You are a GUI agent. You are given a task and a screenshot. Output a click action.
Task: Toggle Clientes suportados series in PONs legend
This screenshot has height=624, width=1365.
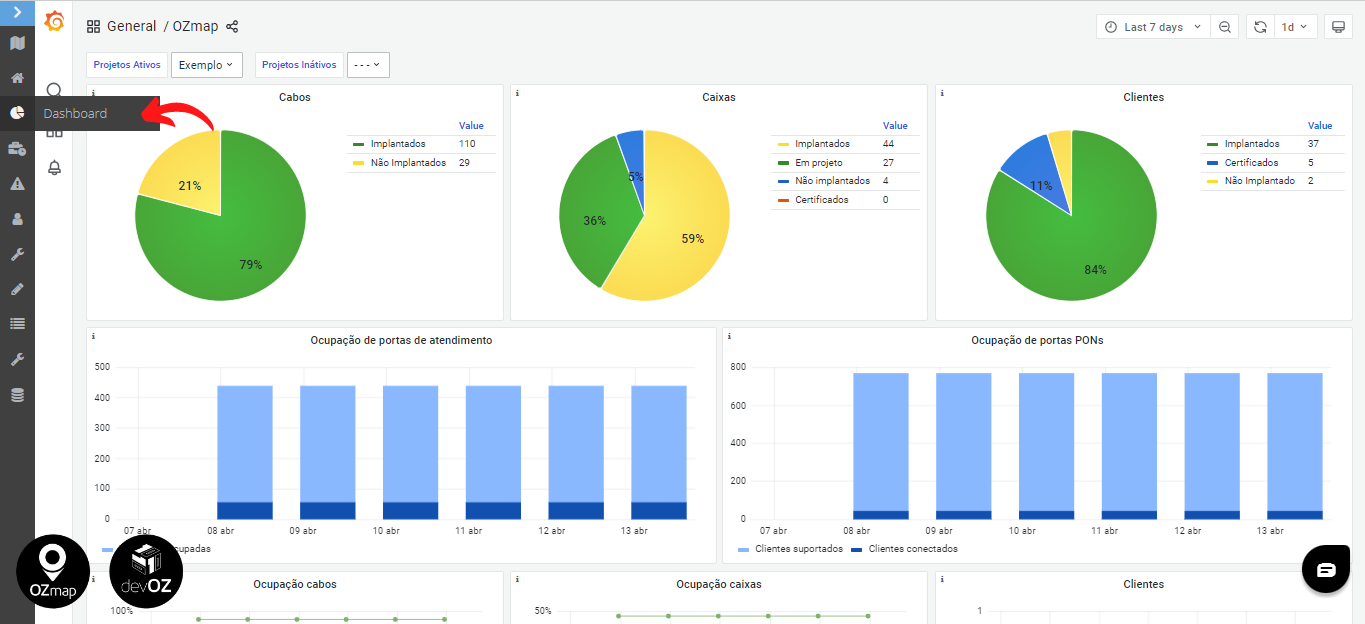pos(799,549)
